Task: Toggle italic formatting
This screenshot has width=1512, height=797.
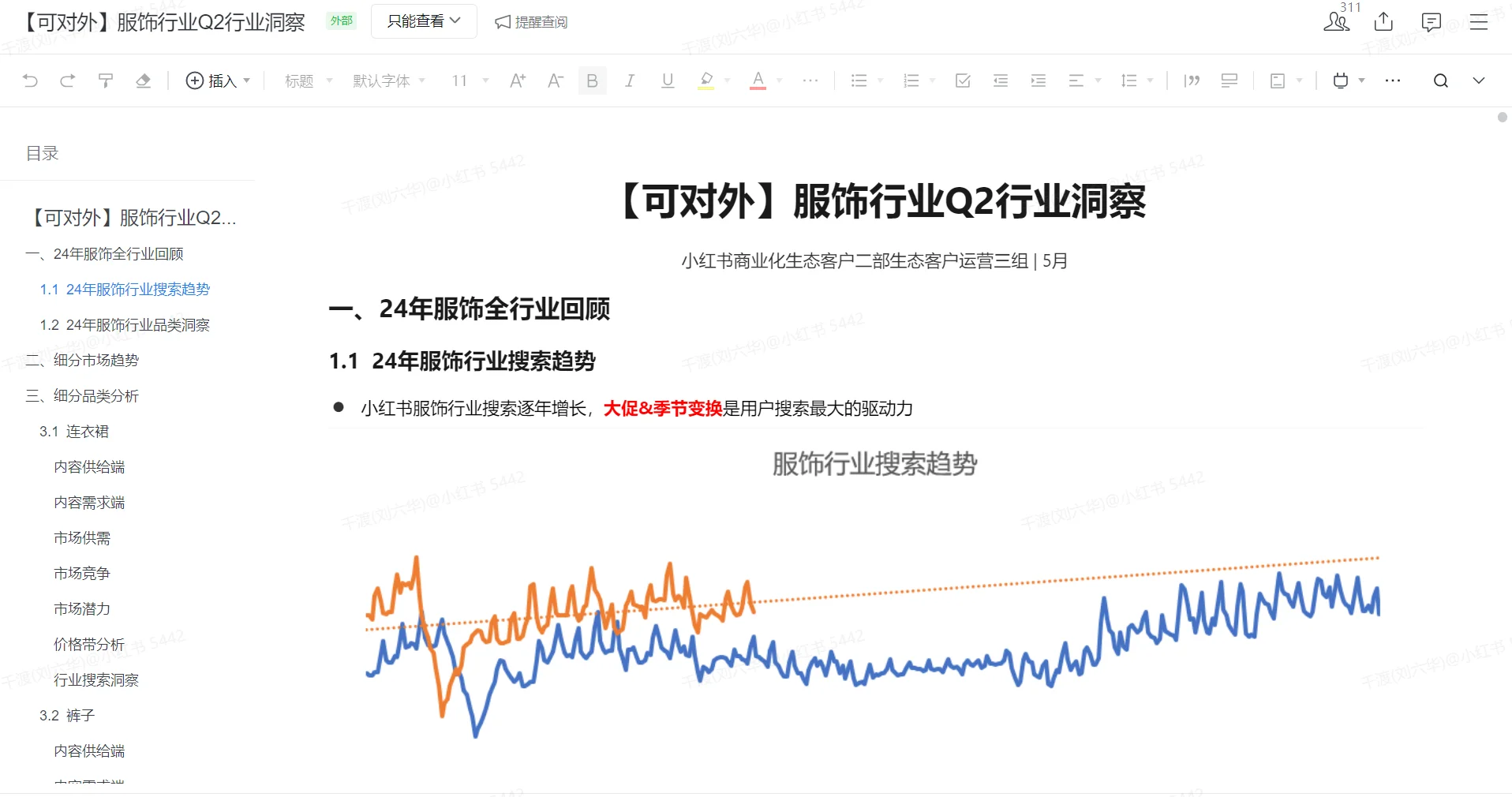Action: [629, 80]
